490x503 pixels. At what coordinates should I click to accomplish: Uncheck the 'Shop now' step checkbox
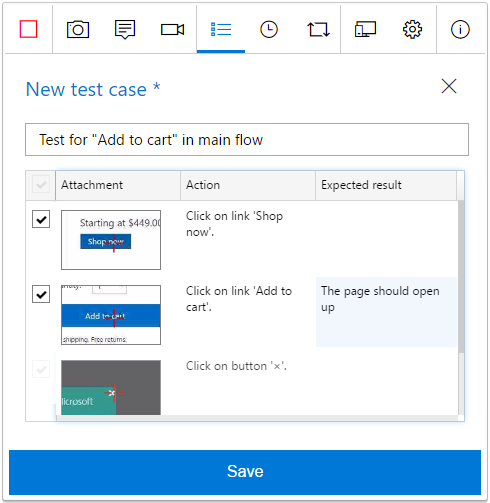[x=41, y=219]
